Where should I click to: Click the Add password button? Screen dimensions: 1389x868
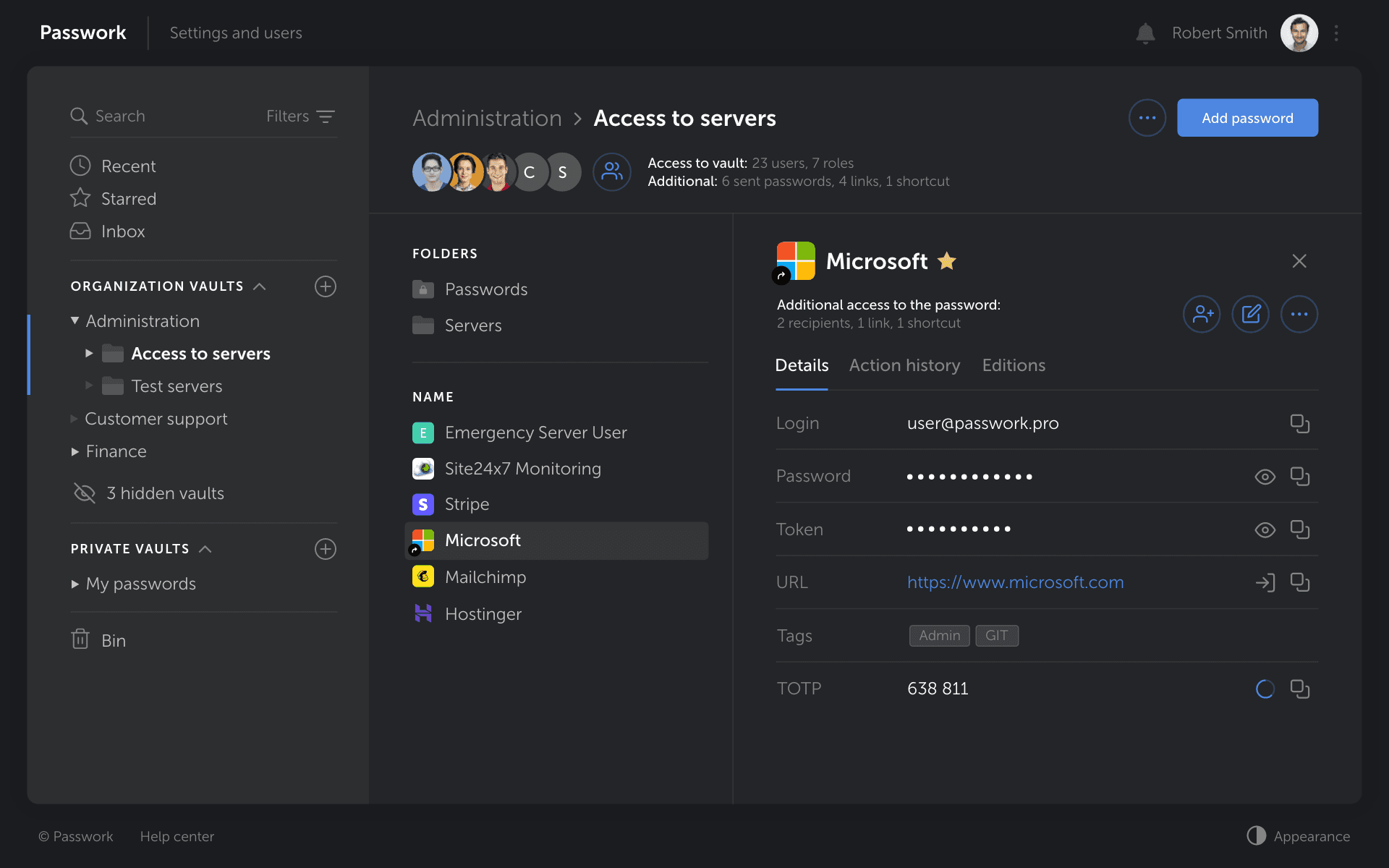(x=1247, y=118)
